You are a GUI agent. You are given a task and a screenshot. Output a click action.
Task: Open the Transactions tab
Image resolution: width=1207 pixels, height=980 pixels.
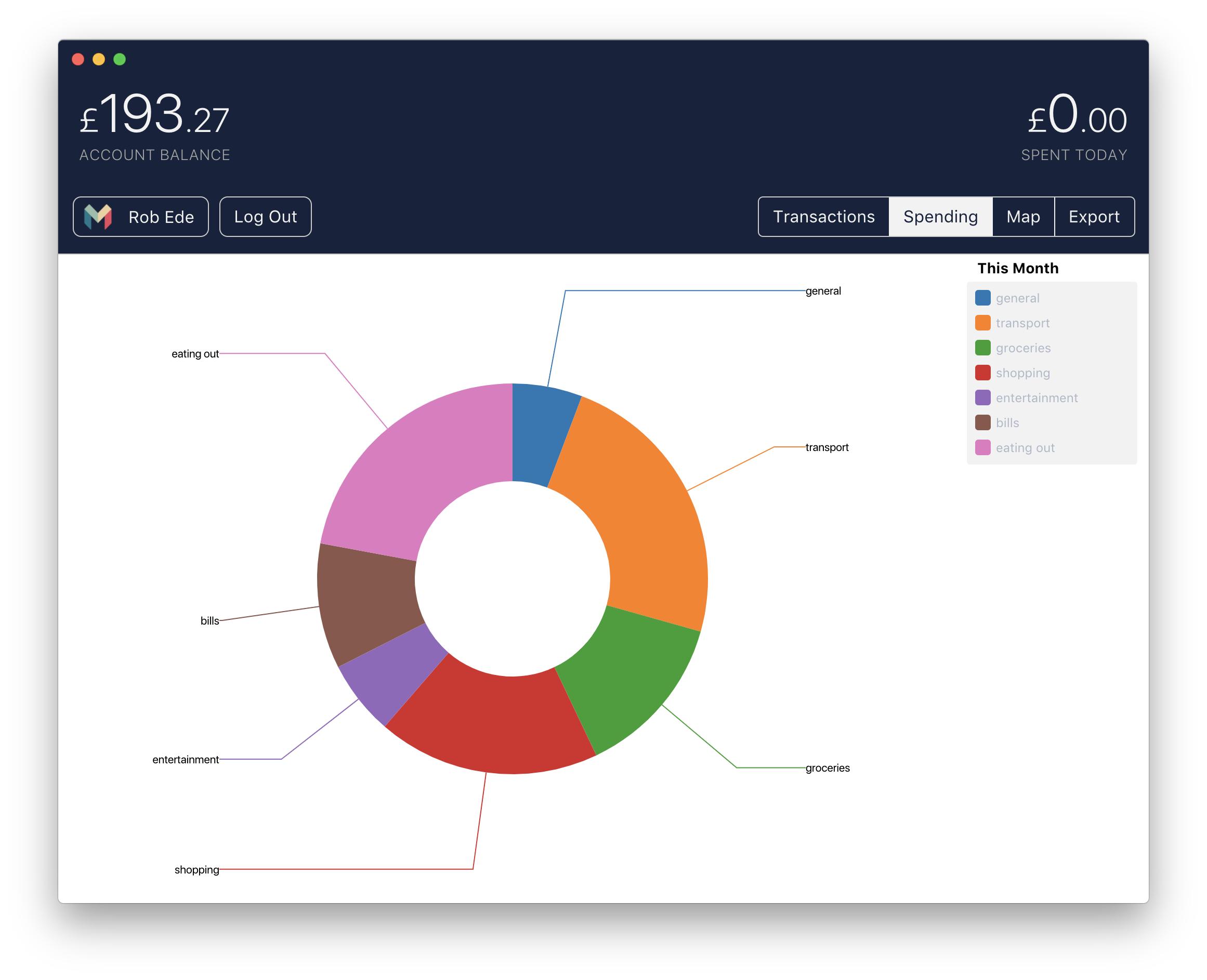(823, 217)
